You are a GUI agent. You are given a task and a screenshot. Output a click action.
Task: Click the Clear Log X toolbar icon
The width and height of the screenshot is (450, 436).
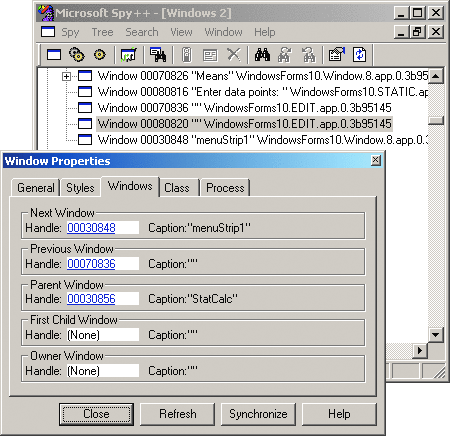234,55
